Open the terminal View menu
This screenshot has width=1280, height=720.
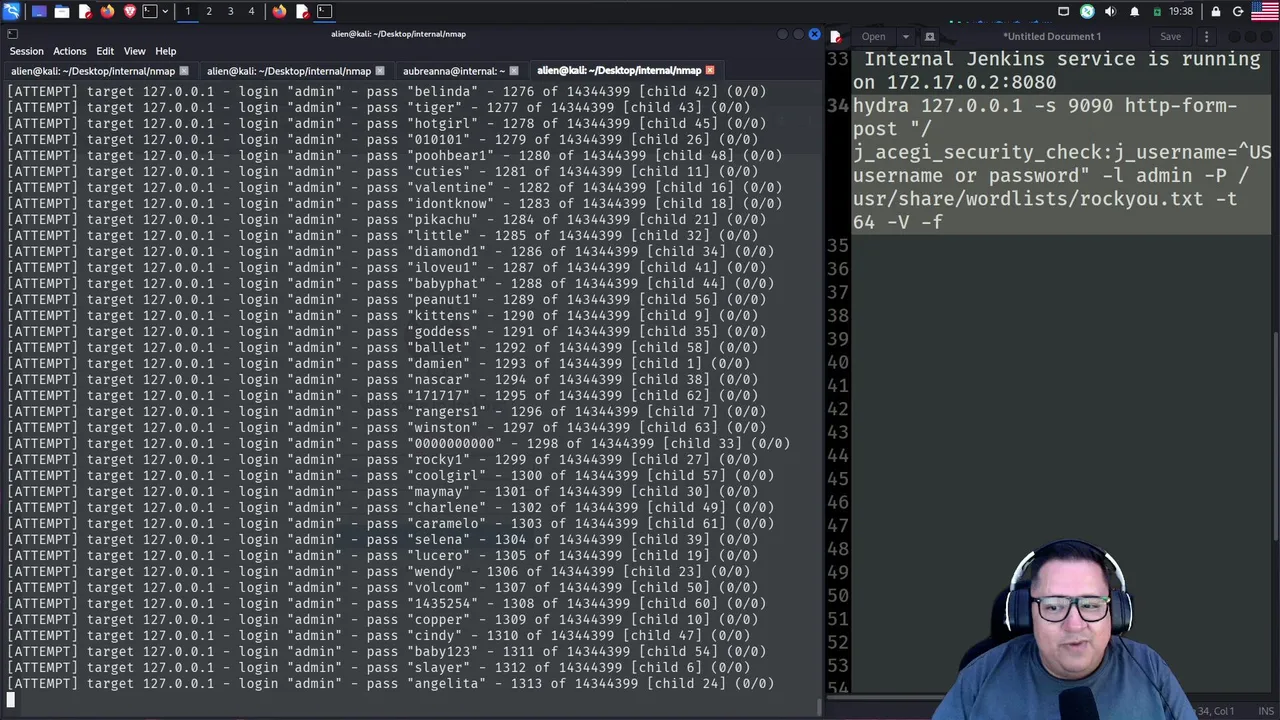(x=134, y=51)
